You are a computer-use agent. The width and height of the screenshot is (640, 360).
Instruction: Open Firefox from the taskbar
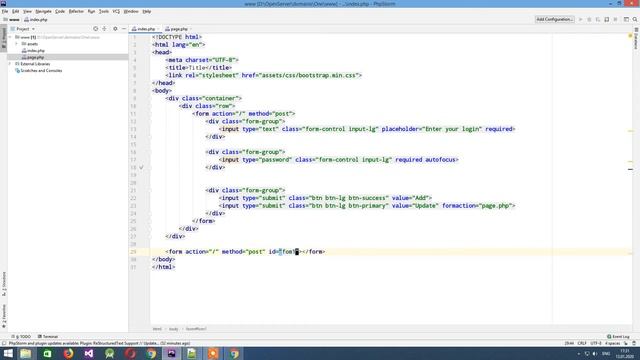pyautogui.click(x=68, y=353)
